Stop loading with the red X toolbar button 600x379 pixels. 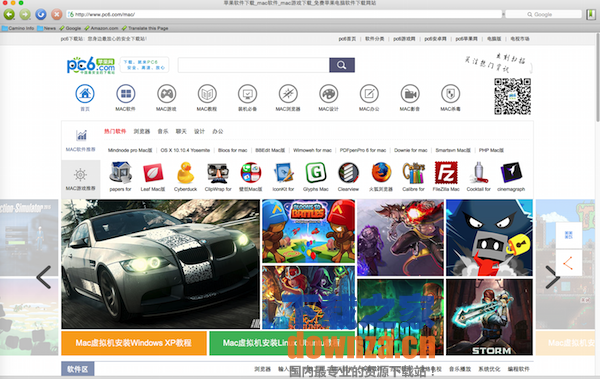coord(57,15)
